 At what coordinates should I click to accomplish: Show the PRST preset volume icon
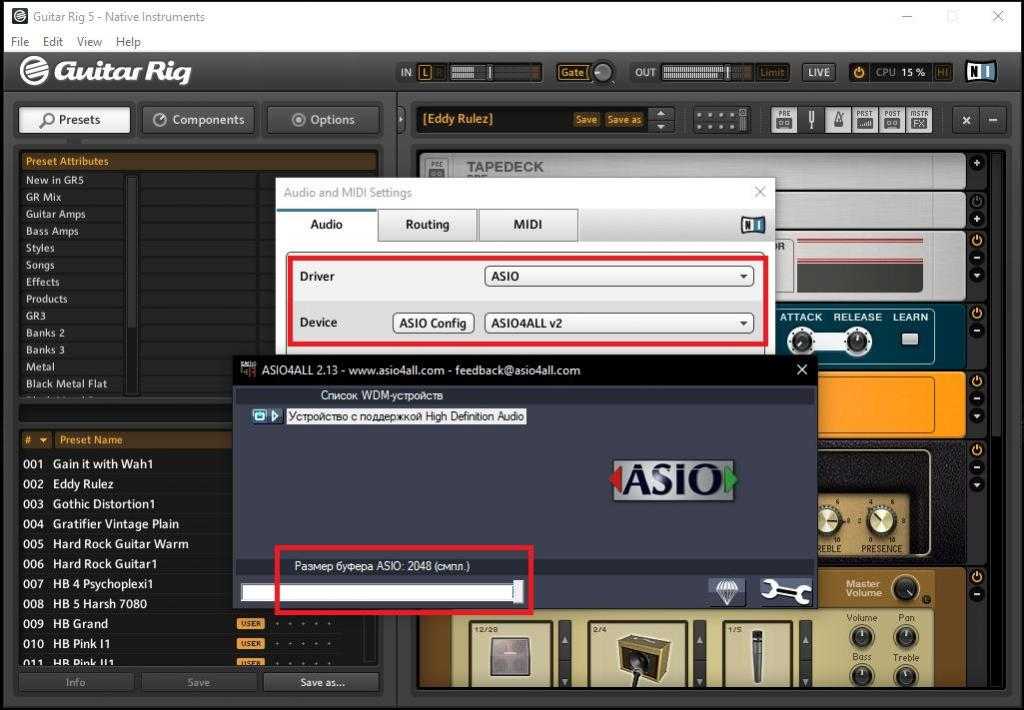[865, 120]
